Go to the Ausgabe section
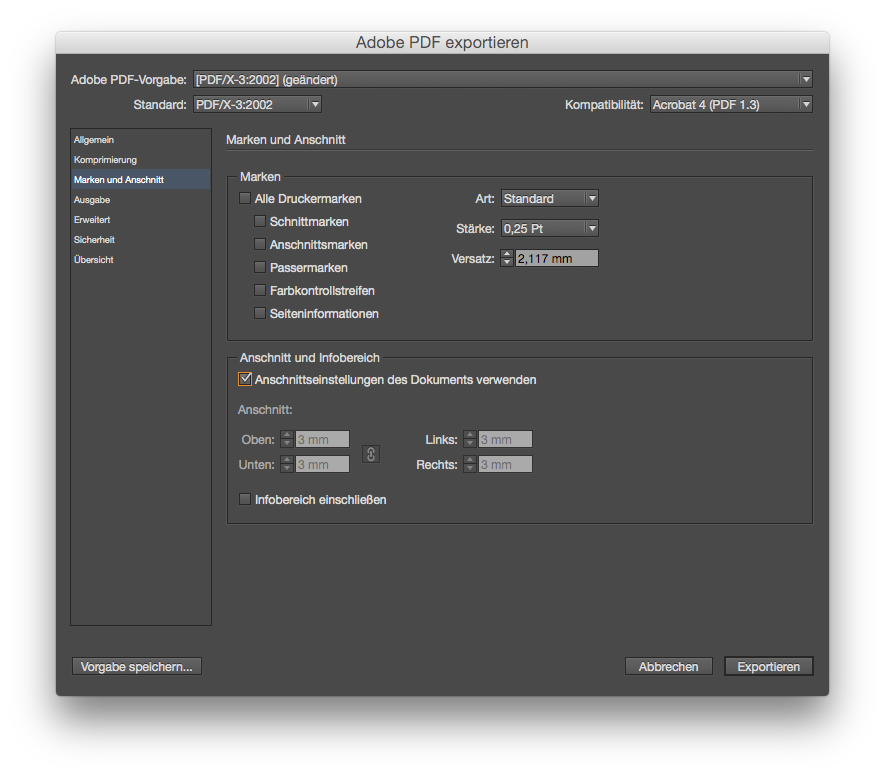This screenshot has height=776, width=885. [141, 200]
